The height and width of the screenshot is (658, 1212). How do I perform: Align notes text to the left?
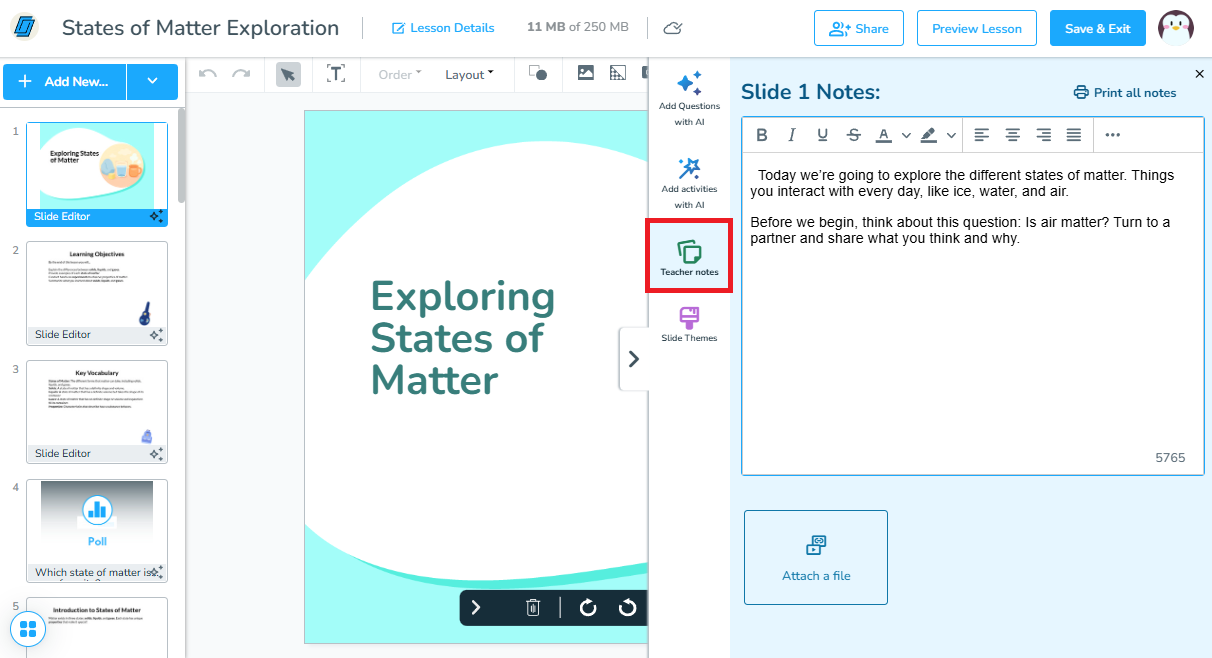point(982,135)
